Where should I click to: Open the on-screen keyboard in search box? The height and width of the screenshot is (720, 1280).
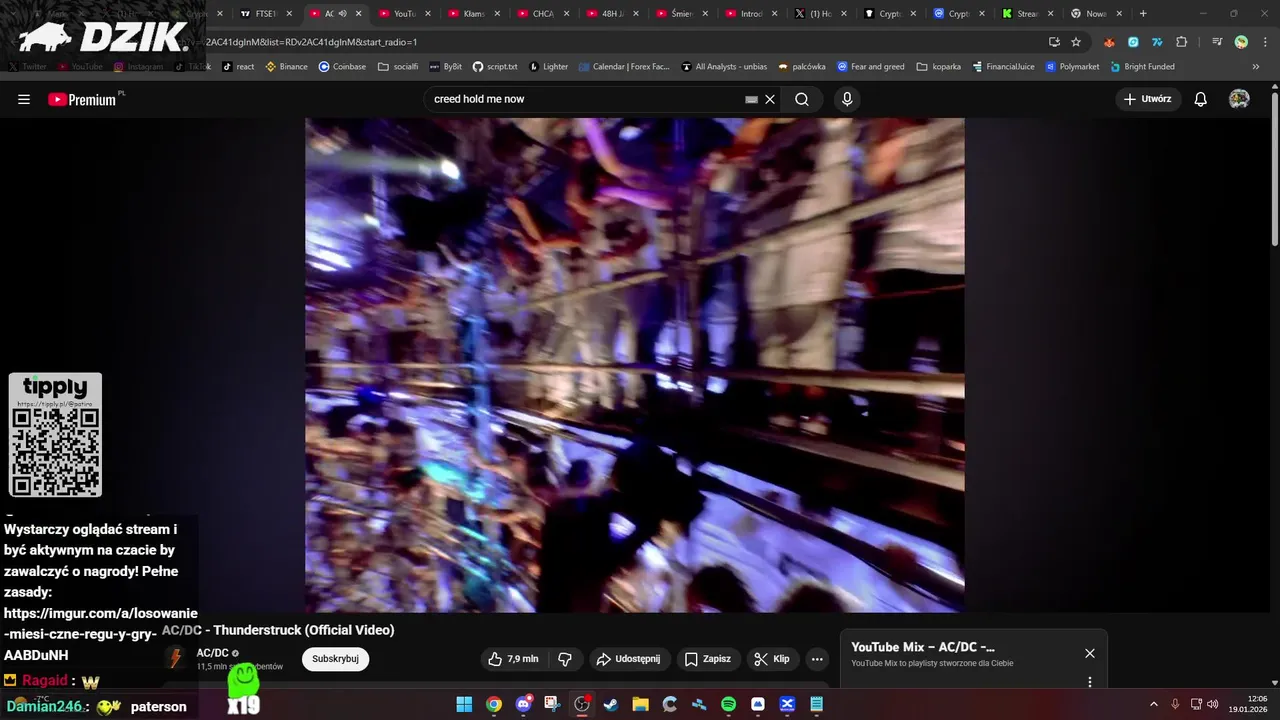pos(752,100)
